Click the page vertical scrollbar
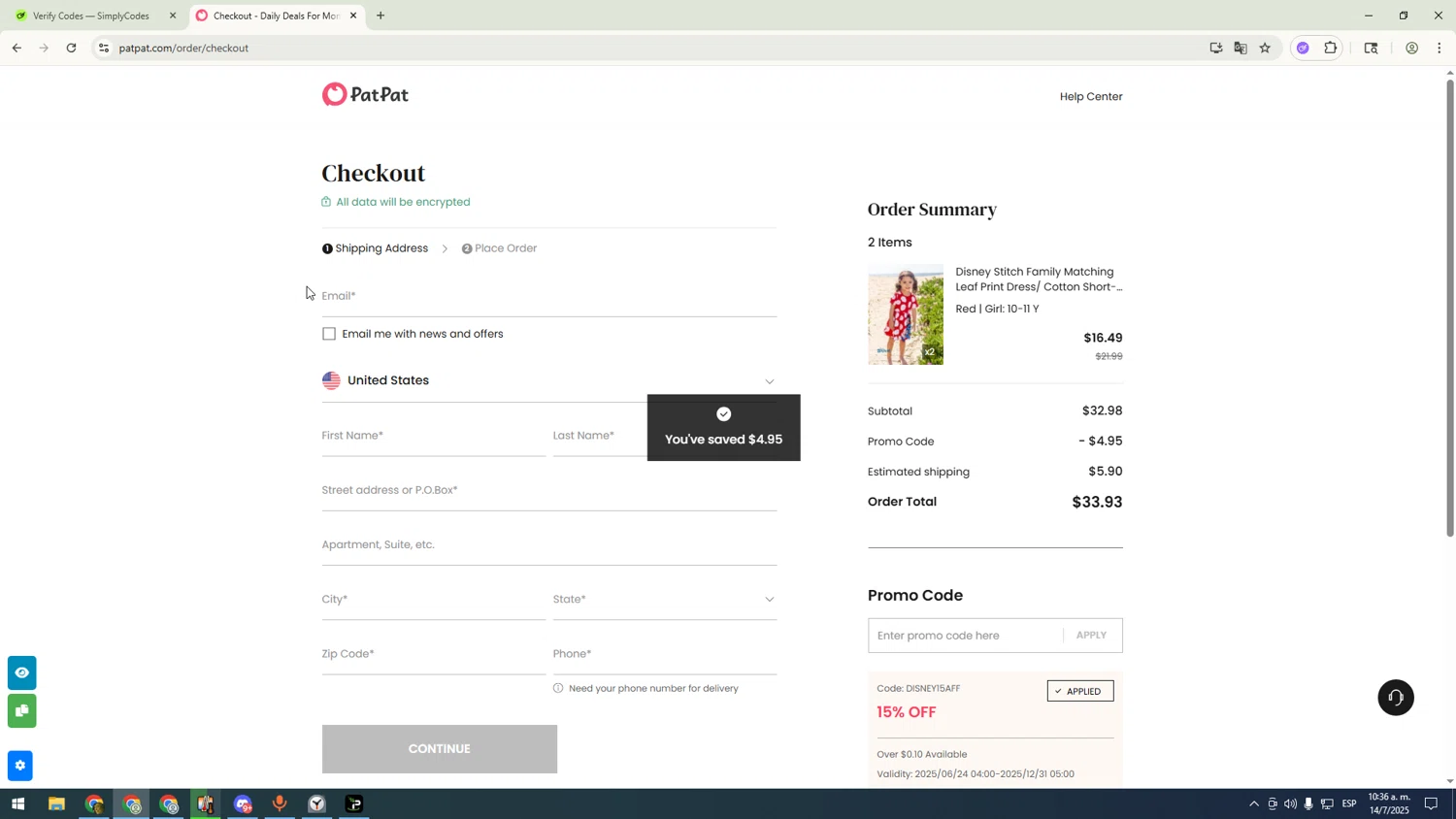 pyautogui.click(x=1450, y=309)
